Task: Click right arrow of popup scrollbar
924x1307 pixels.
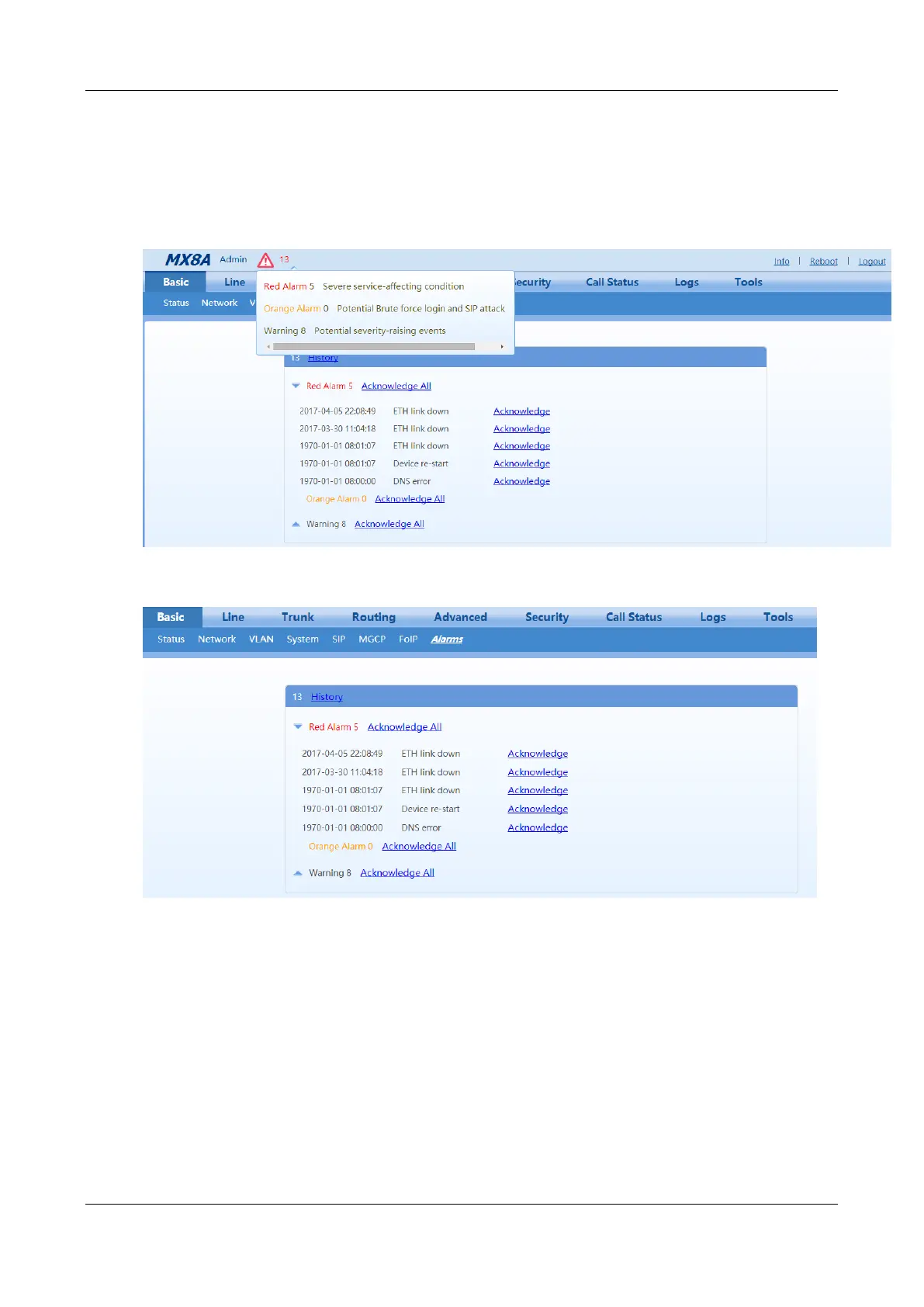Action: tap(502, 347)
